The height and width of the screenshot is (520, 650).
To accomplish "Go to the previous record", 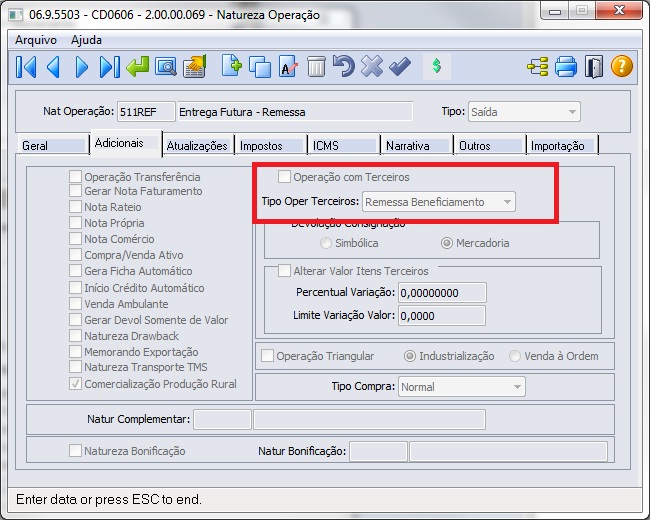I will [53, 67].
